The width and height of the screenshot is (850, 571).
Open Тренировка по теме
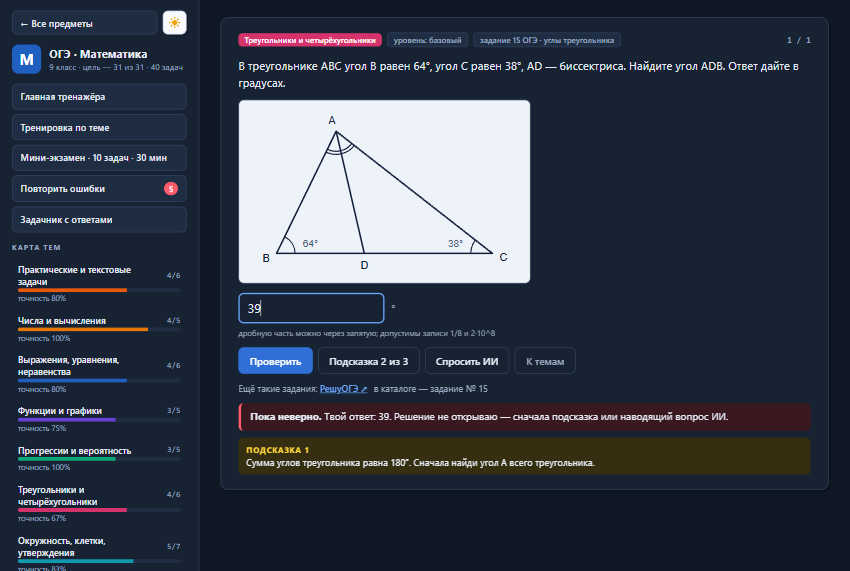[x=99, y=127]
